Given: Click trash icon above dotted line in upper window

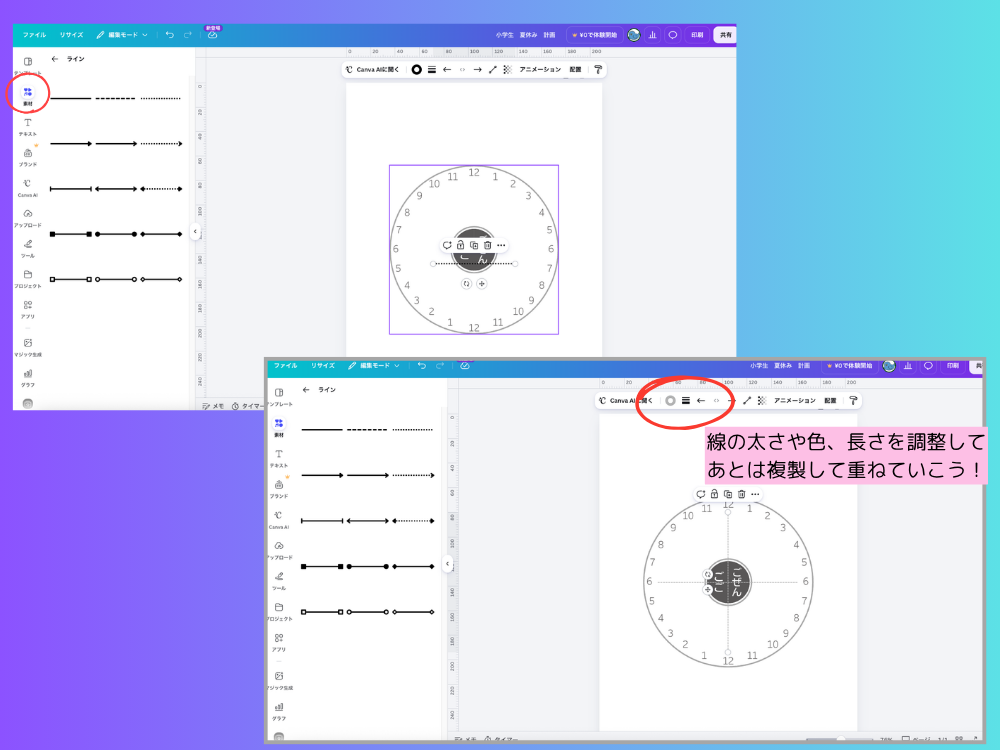Looking at the screenshot, I should [487, 245].
